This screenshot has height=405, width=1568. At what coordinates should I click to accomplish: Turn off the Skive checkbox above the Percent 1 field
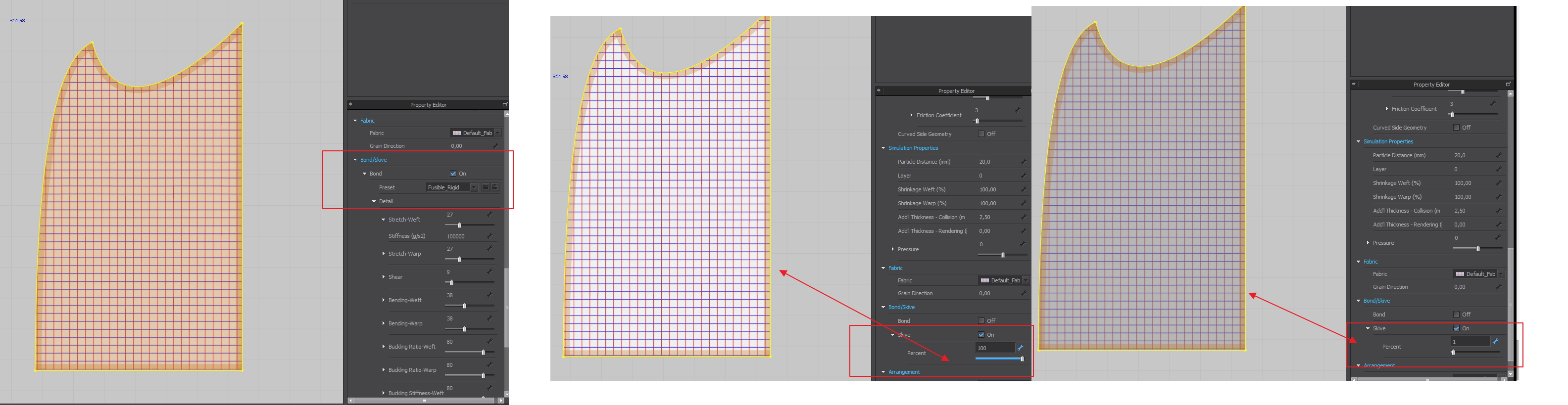coord(1456,328)
